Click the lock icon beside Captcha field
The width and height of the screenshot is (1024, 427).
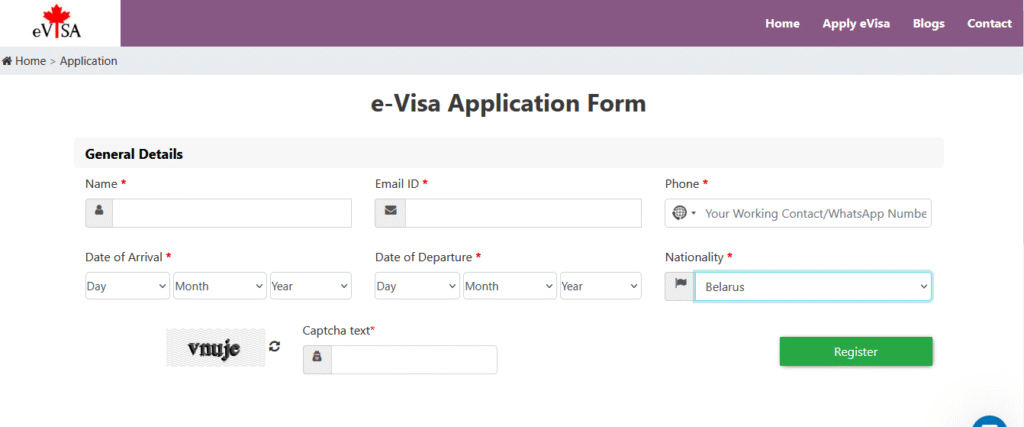(317, 360)
